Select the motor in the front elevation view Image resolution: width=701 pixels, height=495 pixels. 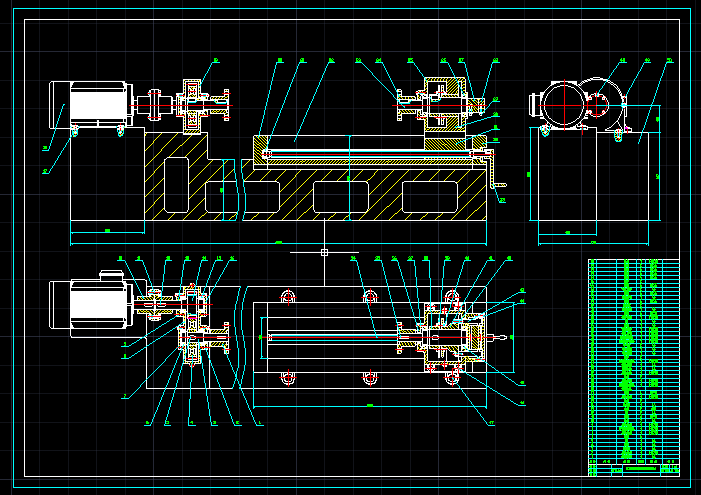point(92,104)
